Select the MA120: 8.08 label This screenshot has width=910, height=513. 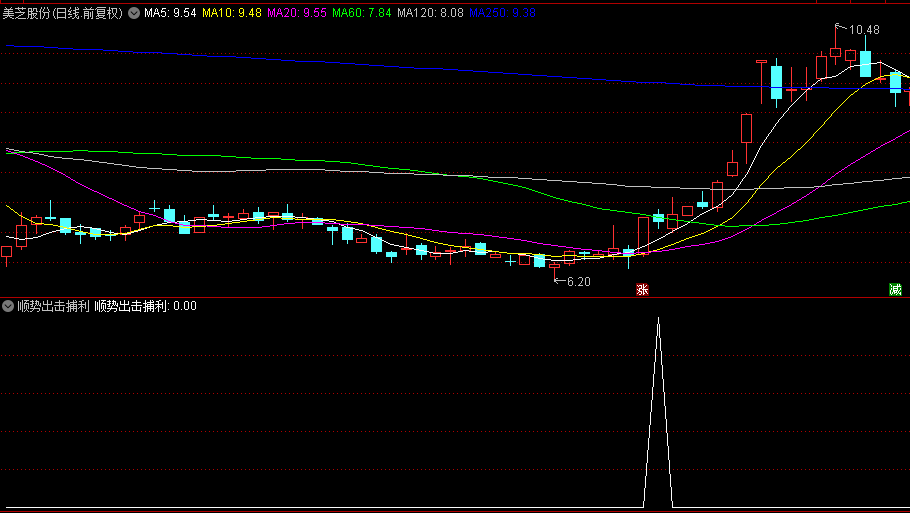click(430, 13)
